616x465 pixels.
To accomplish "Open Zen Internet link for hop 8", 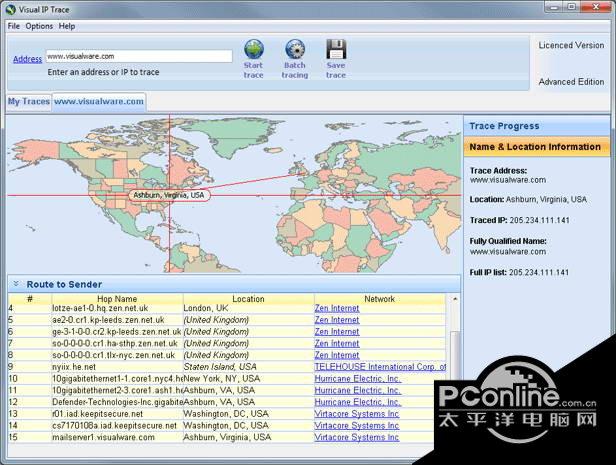I will point(337,355).
